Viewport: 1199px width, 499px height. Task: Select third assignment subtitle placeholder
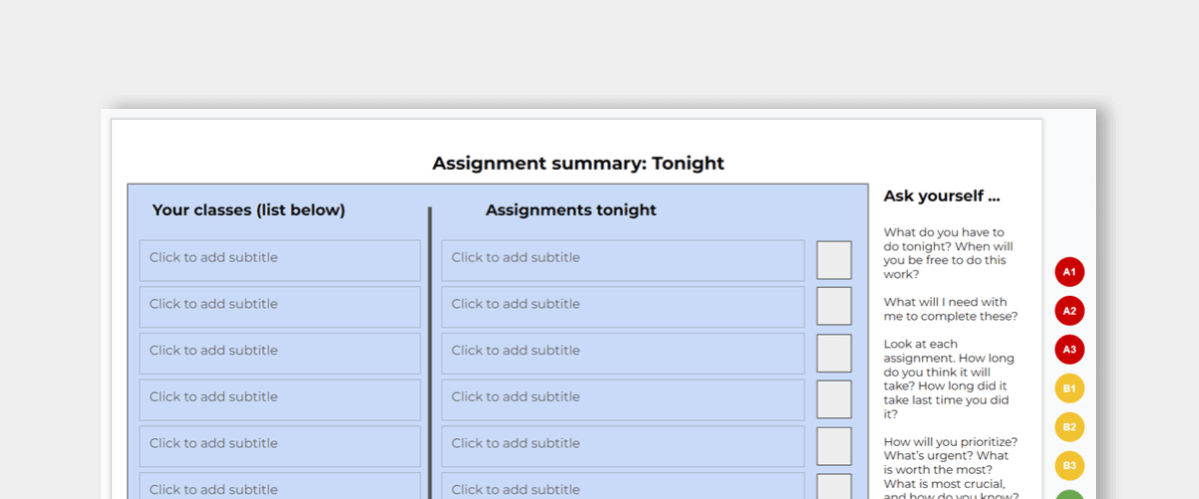click(623, 354)
